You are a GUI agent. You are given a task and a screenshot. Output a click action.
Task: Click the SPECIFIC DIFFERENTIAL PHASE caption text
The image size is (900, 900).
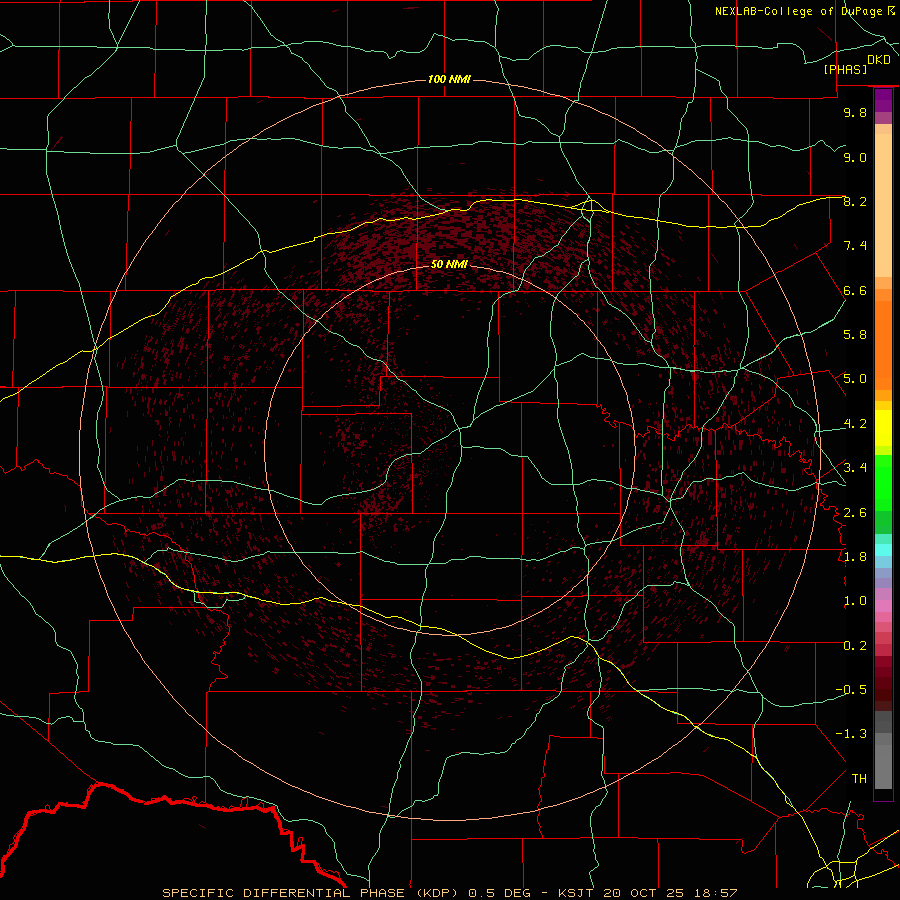[x=285, y=893]
